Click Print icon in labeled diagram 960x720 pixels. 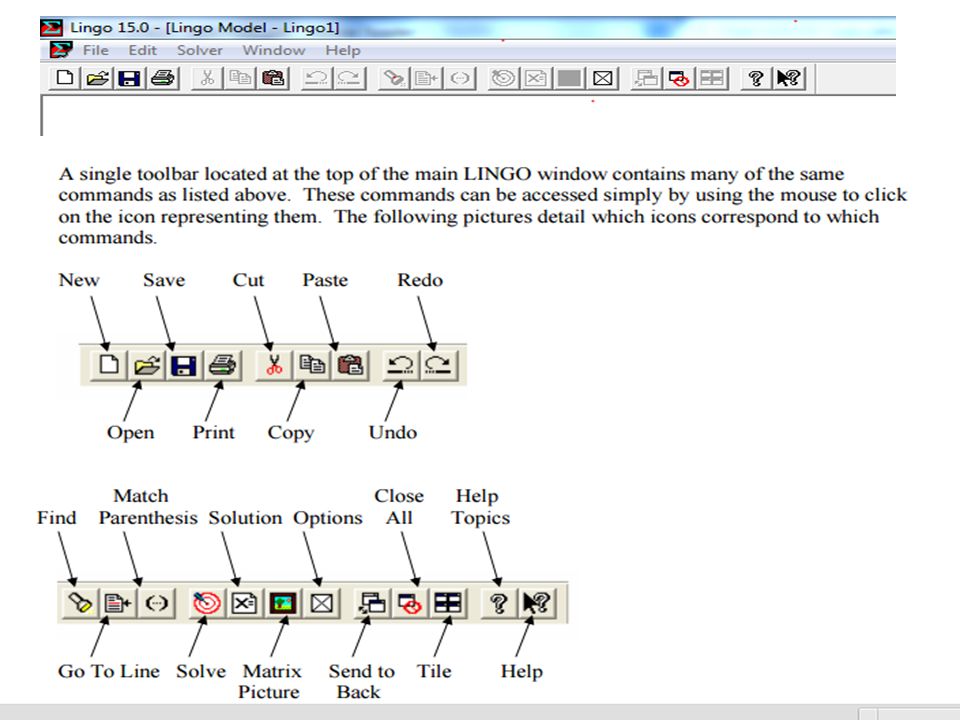pyautogui.click(x=222, y=366)
